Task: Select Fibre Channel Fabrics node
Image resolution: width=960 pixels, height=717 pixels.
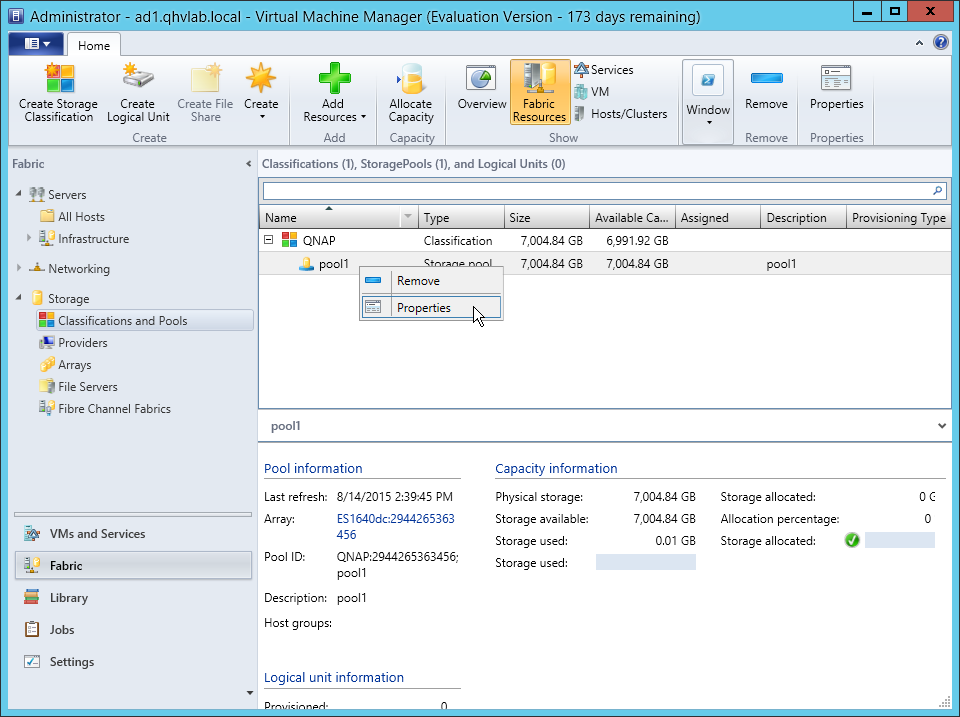Action: coord(114,409)
